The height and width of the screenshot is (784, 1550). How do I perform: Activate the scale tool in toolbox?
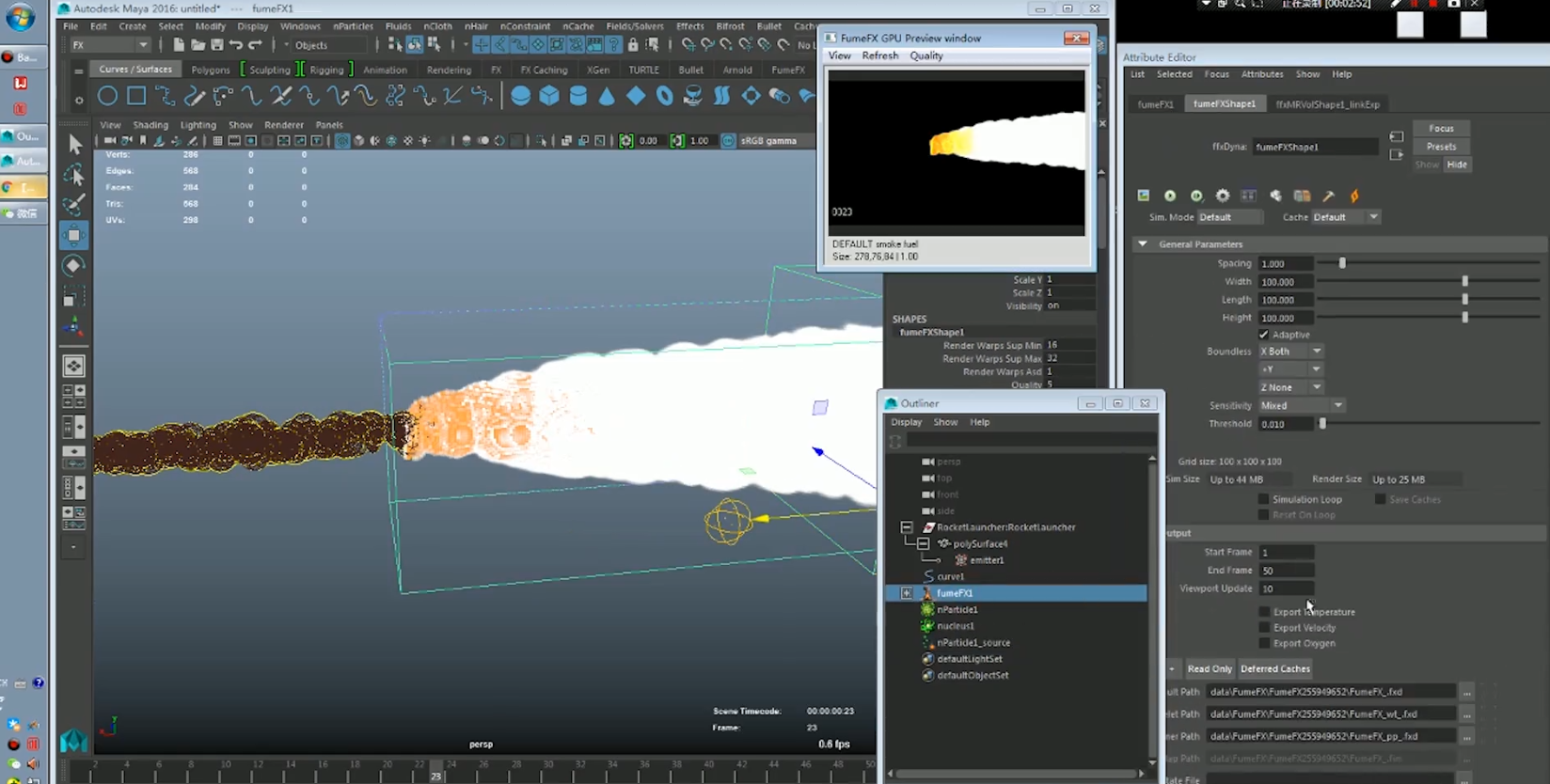click(74, 297)
